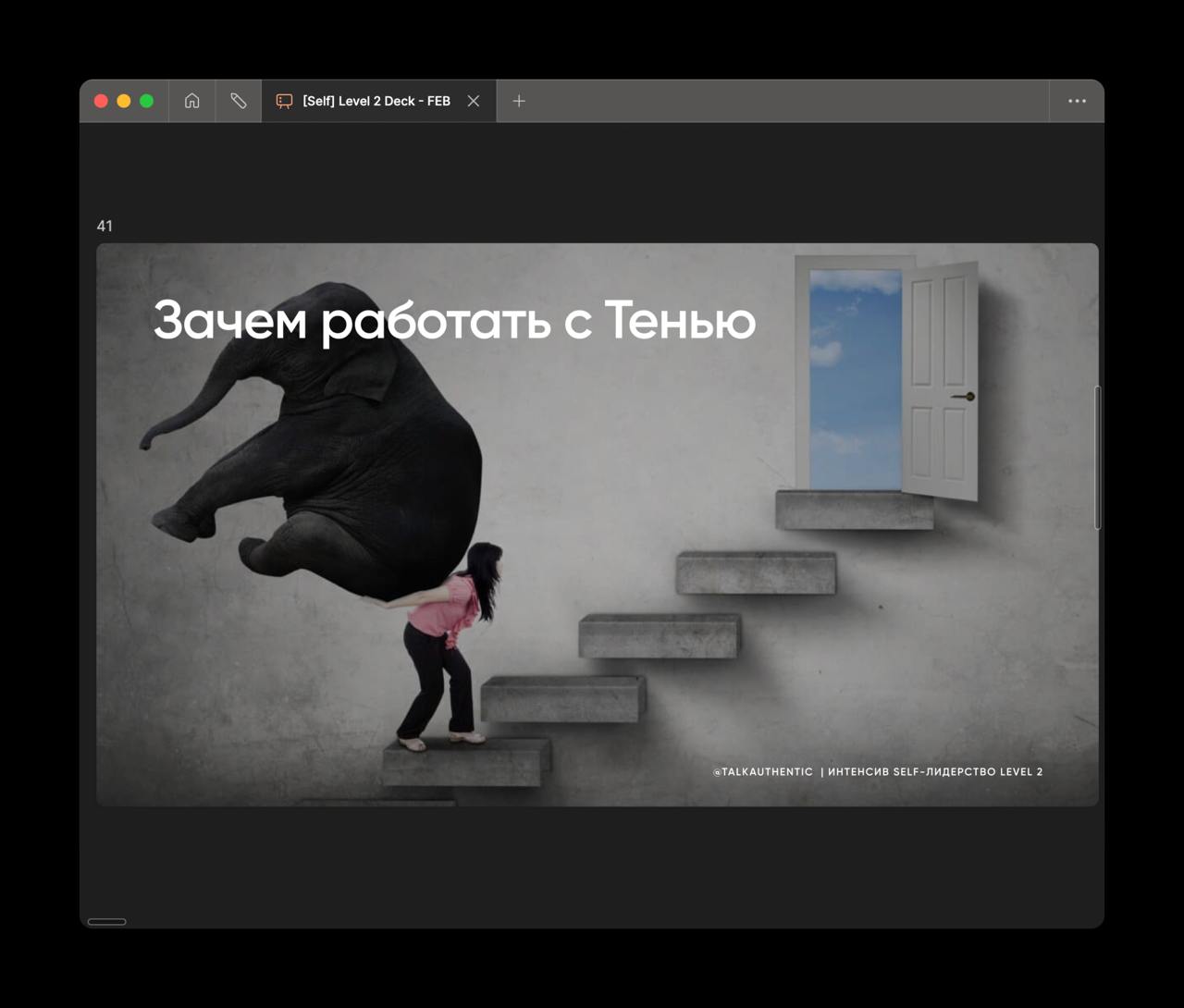
Task: Click the horizontal scrollbar handle at the bottom left
Action: [106, 921]
